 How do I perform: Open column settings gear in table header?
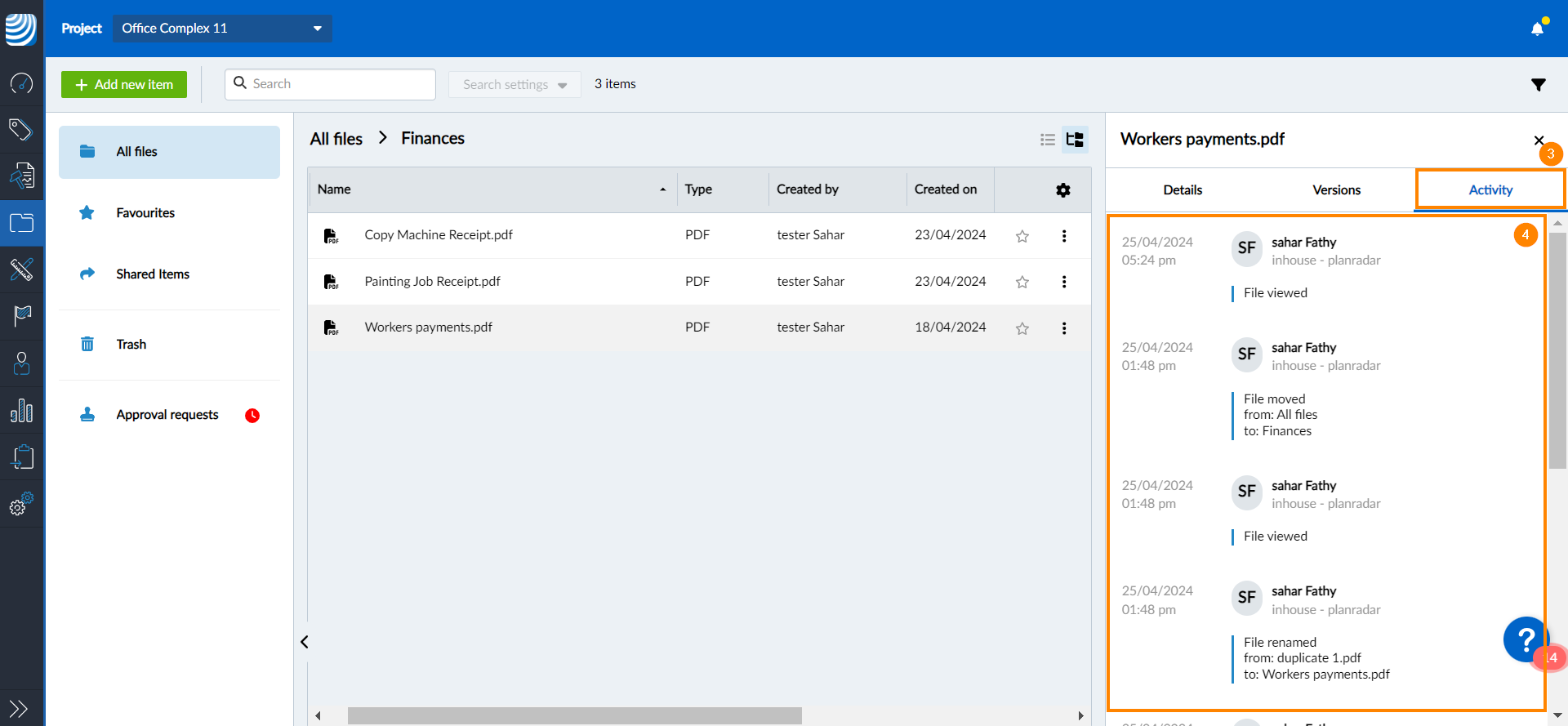point(1062,190)
